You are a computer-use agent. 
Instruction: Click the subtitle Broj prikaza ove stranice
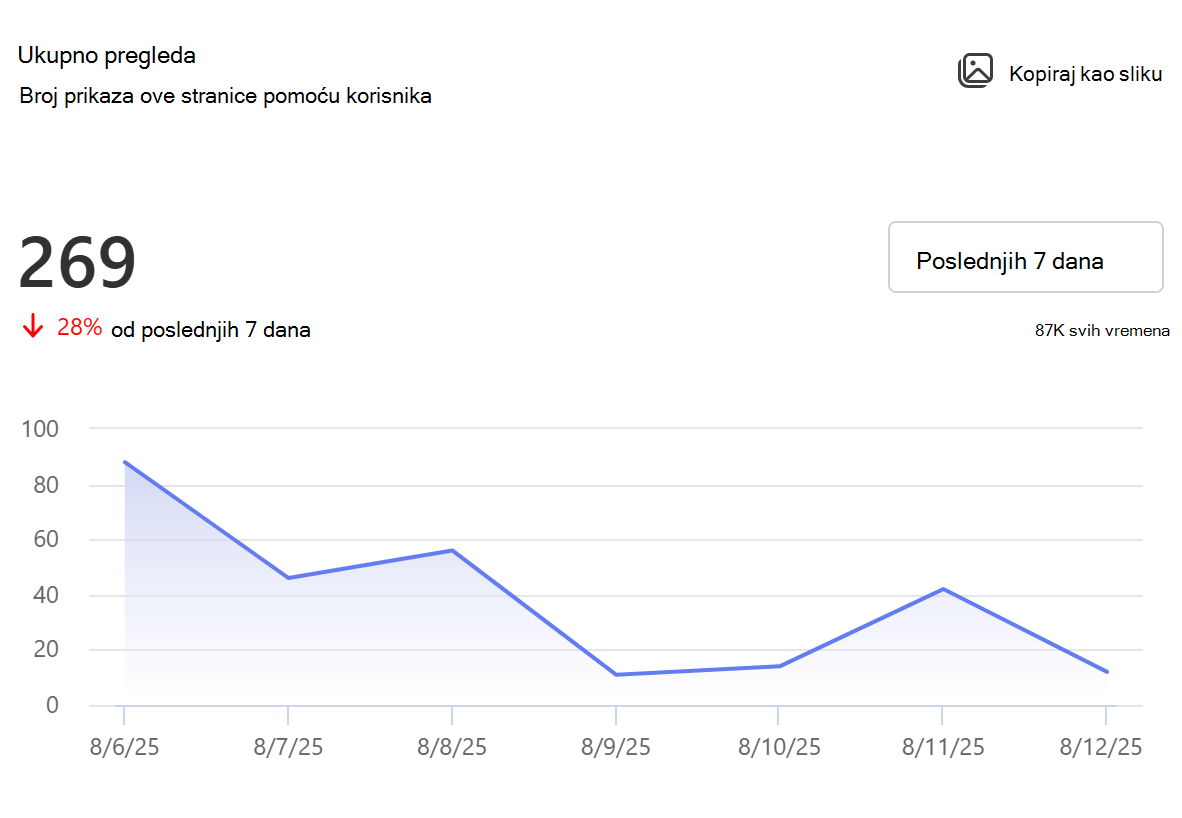pyautogui.click(x=225, y=97)
